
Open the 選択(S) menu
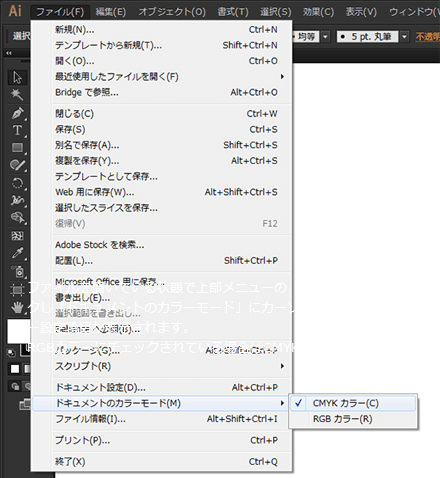[275, 12]
